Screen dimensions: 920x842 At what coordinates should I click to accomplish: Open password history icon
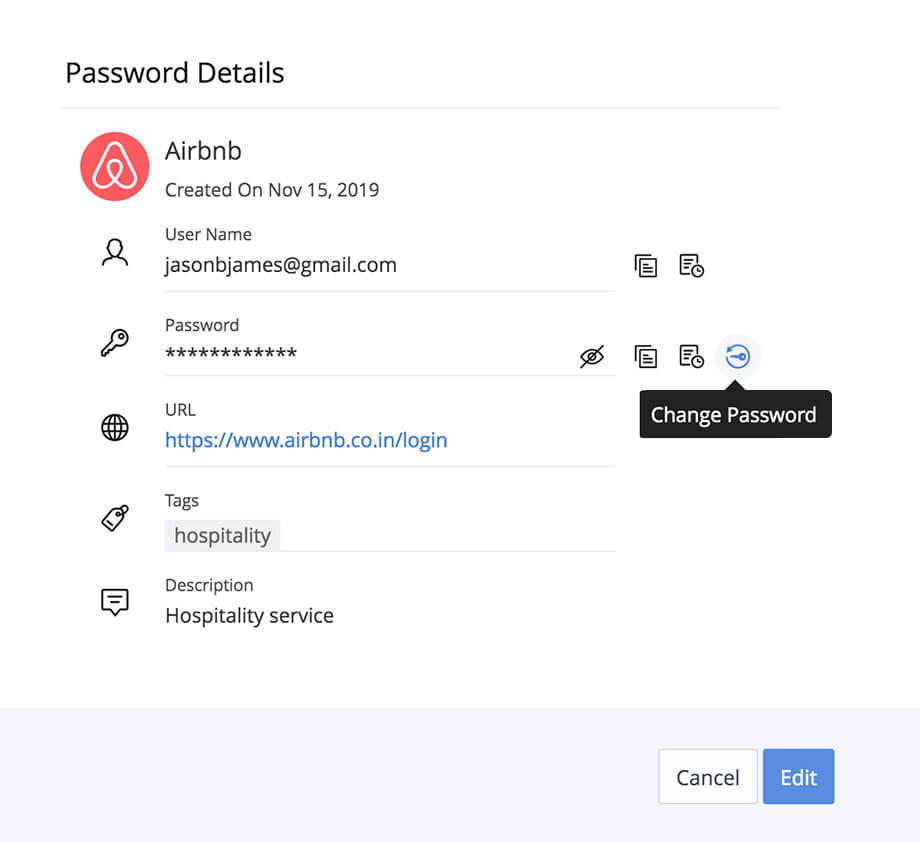[691, 356]
